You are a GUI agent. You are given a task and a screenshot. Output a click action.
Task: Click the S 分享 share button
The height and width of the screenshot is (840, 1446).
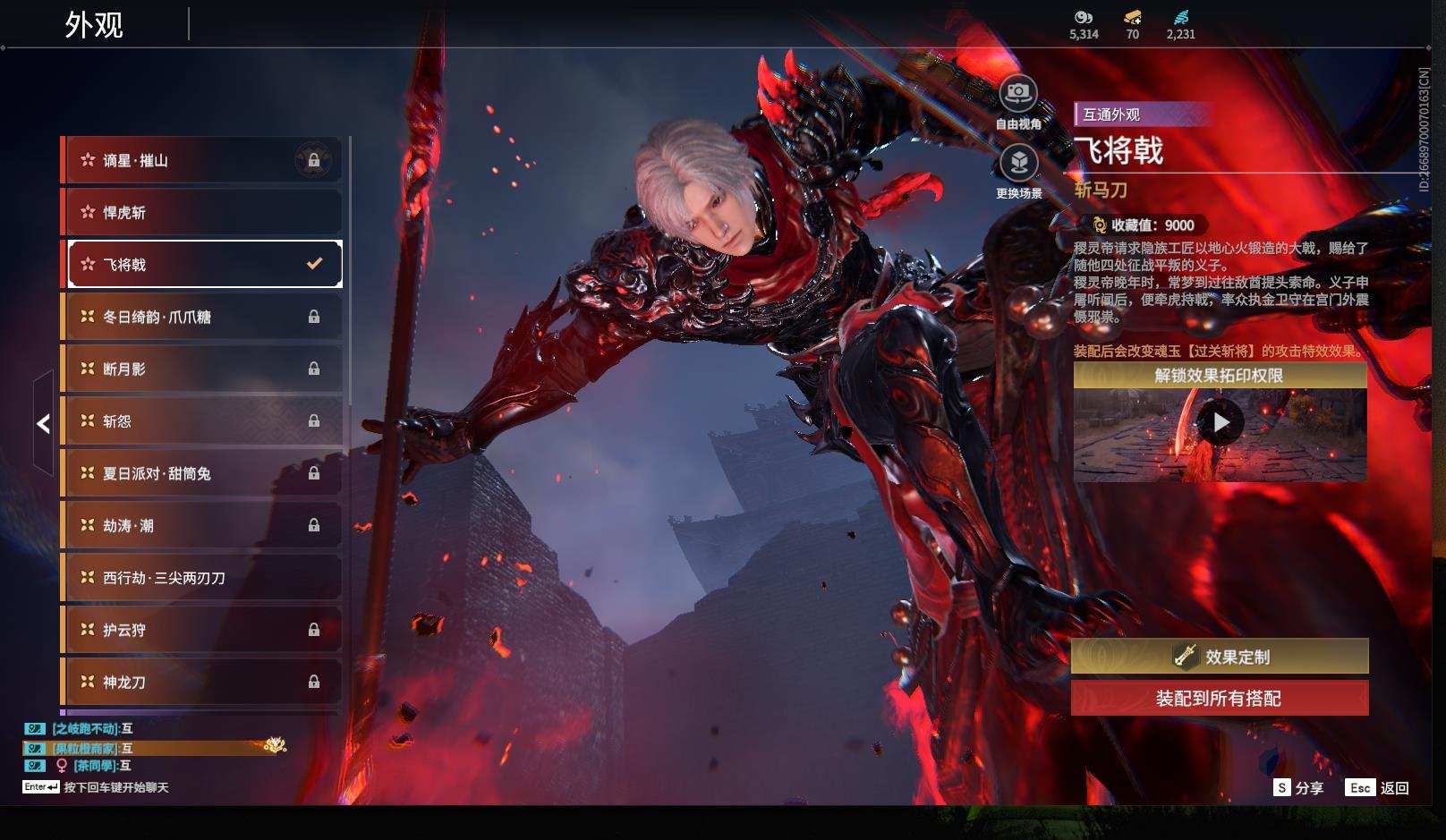(x=1298, y=787)
